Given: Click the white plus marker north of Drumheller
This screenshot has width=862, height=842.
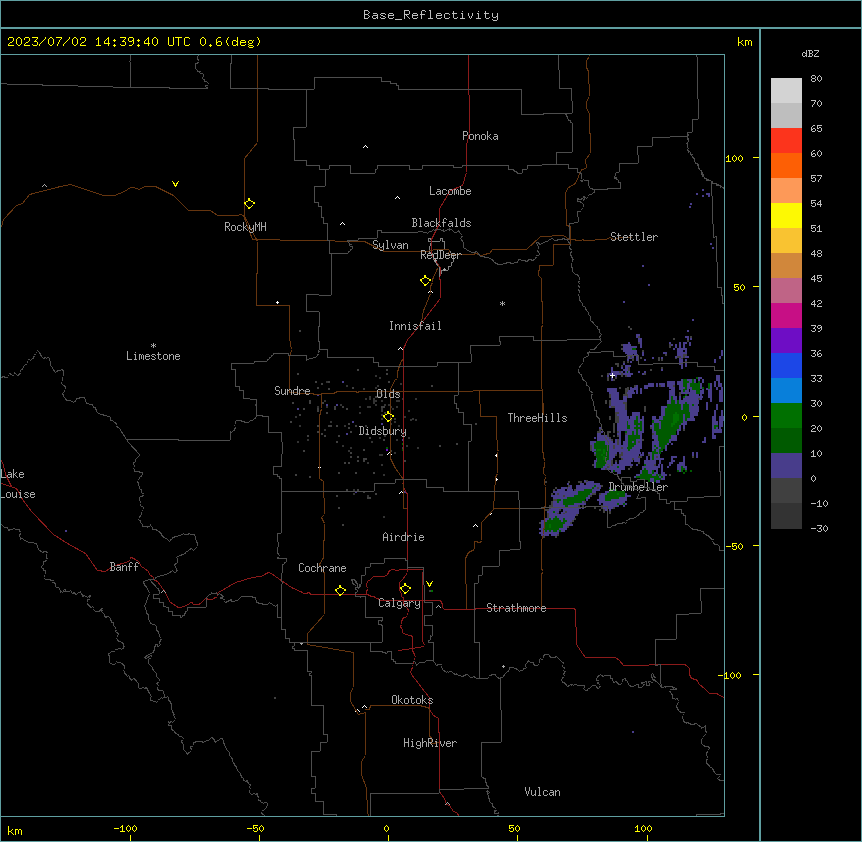Looking at the screenshot, I should (612, 375).
